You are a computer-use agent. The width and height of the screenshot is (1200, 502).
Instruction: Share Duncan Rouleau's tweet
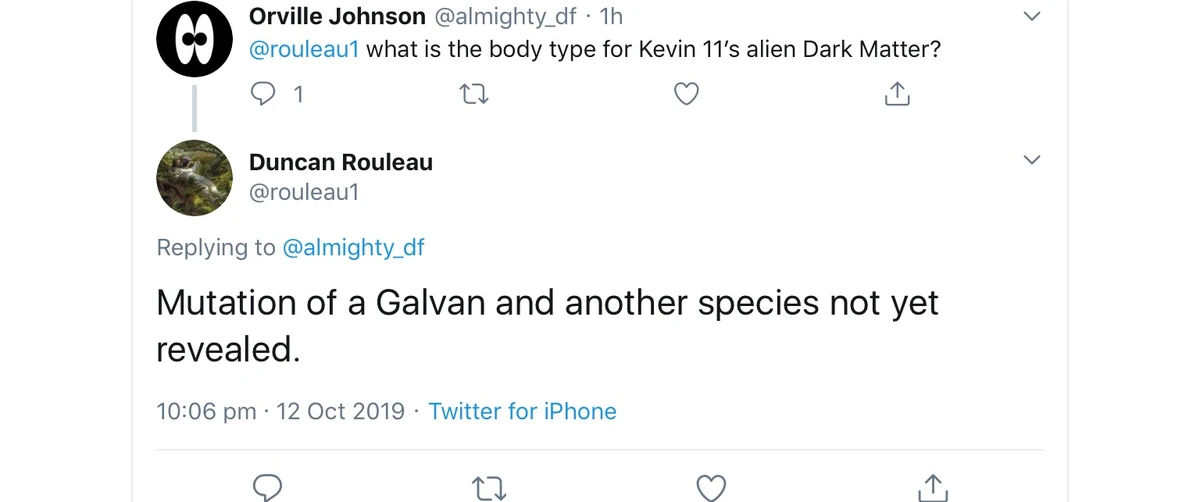click(x=932, y=487)
